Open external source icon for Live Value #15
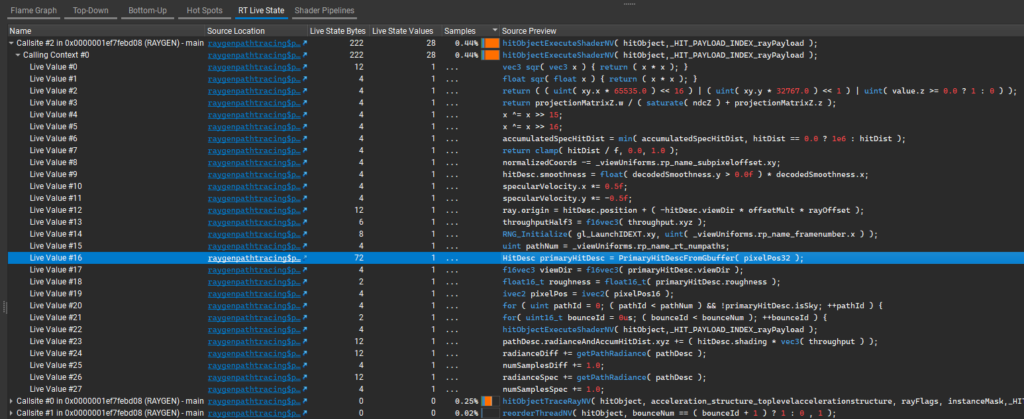The image size is (1024, 419). click(x=304, y=245)
